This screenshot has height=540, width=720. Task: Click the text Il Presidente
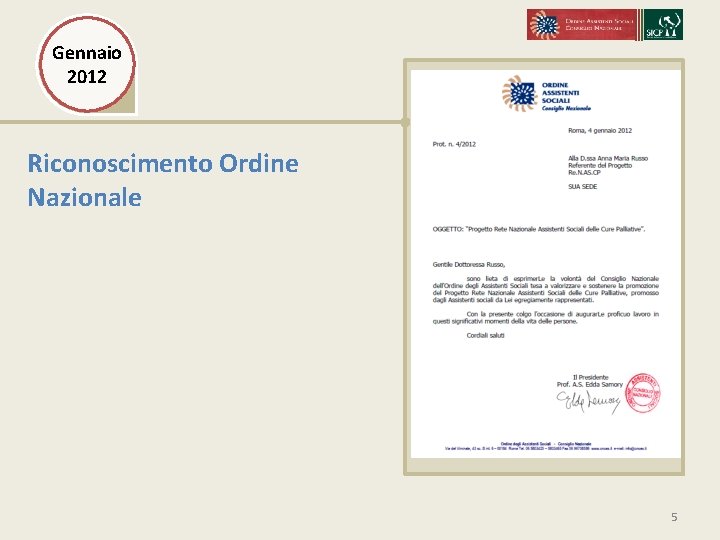pos(591,377)
